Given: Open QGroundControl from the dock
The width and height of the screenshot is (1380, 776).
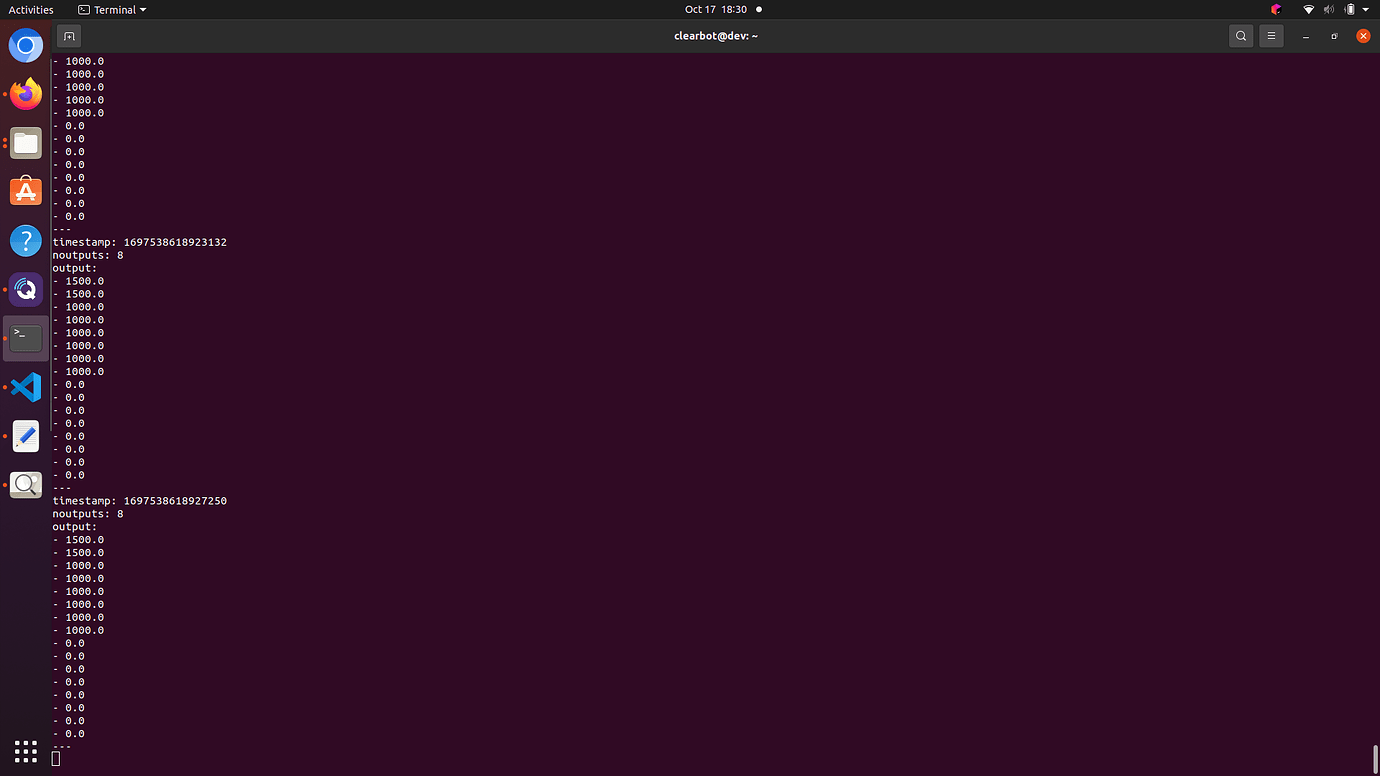Looking at the screenshot, I should point(26,289).
